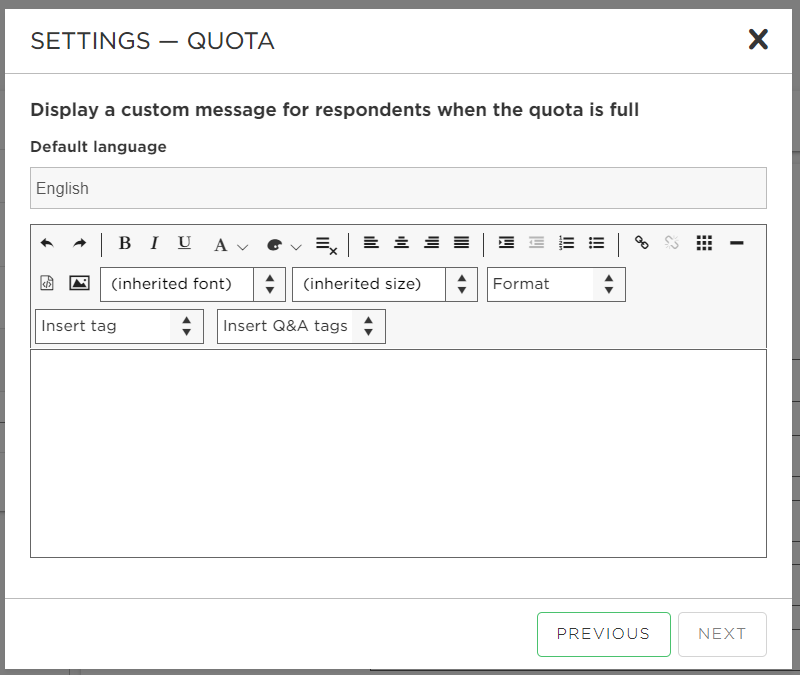Insert a numbered list

[566, 243]
